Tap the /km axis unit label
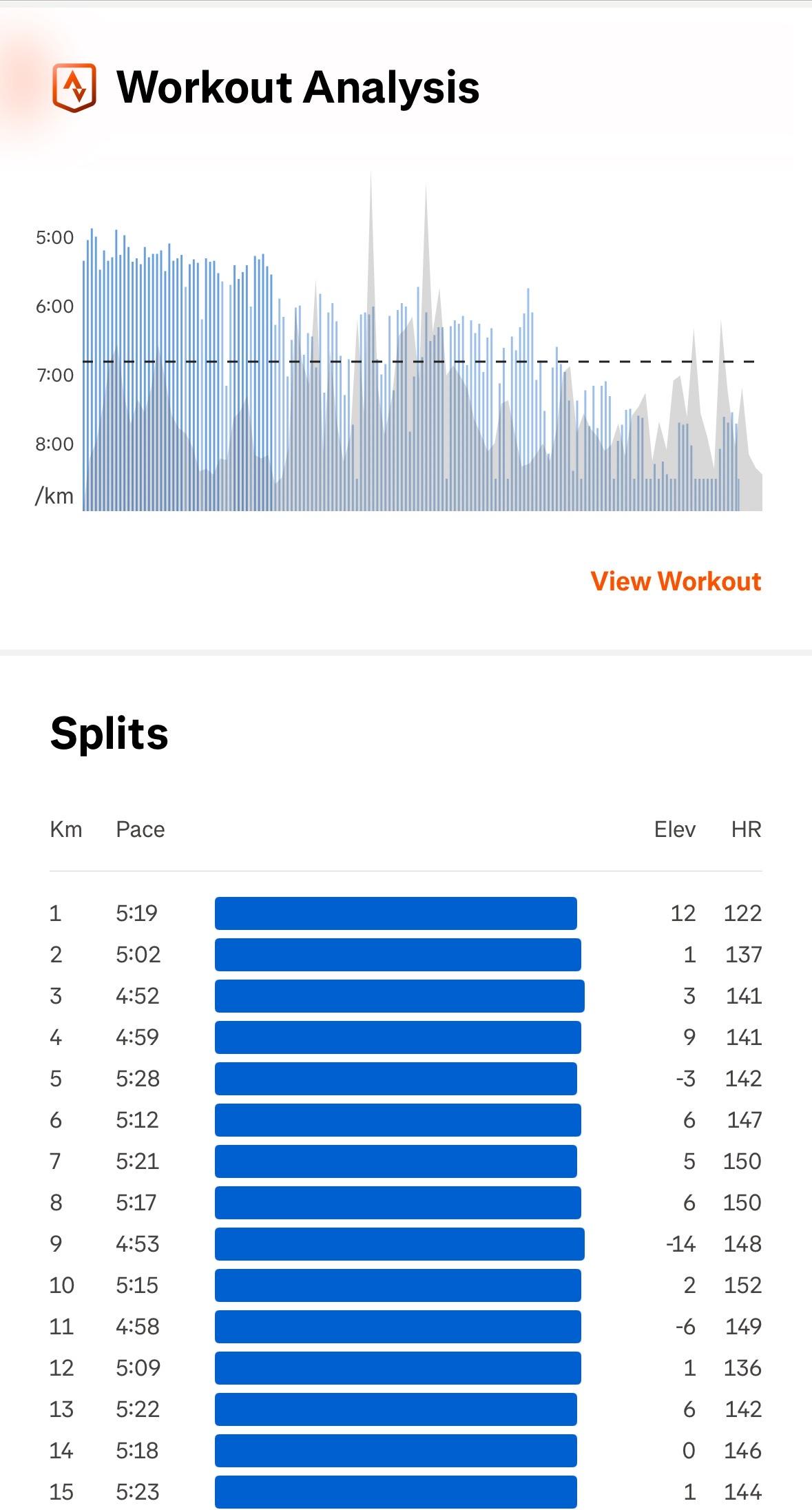 54,496
